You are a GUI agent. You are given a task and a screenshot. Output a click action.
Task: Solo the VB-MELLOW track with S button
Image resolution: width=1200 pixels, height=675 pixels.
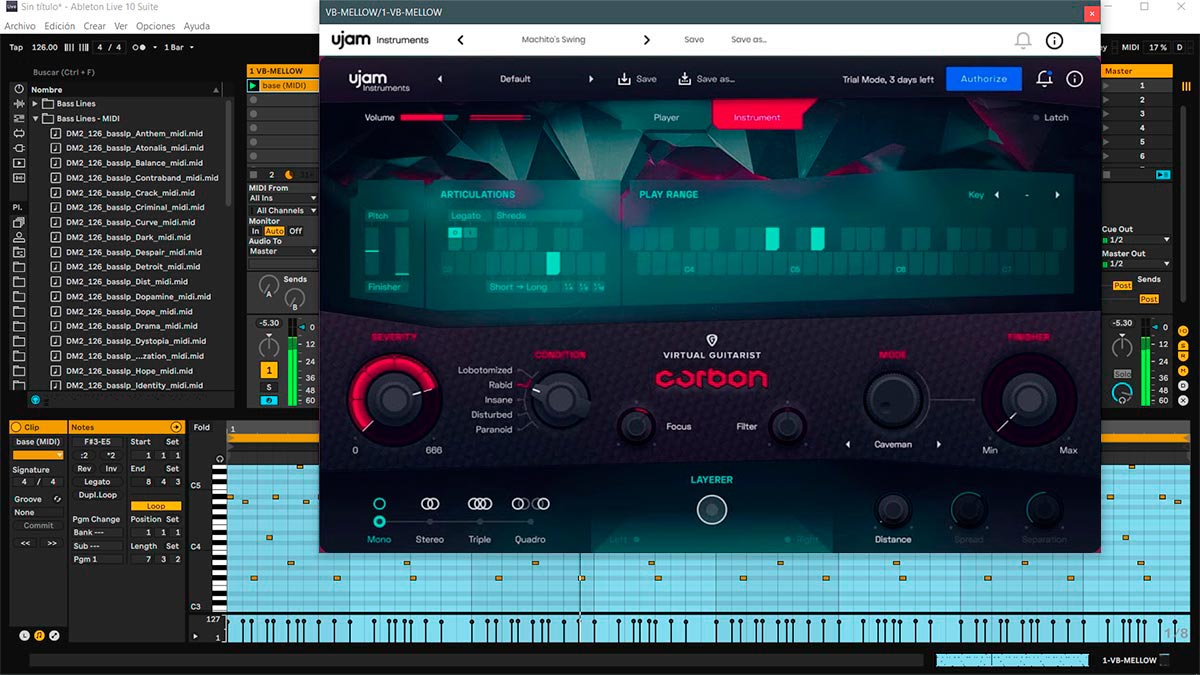click(x=268, y=387)
